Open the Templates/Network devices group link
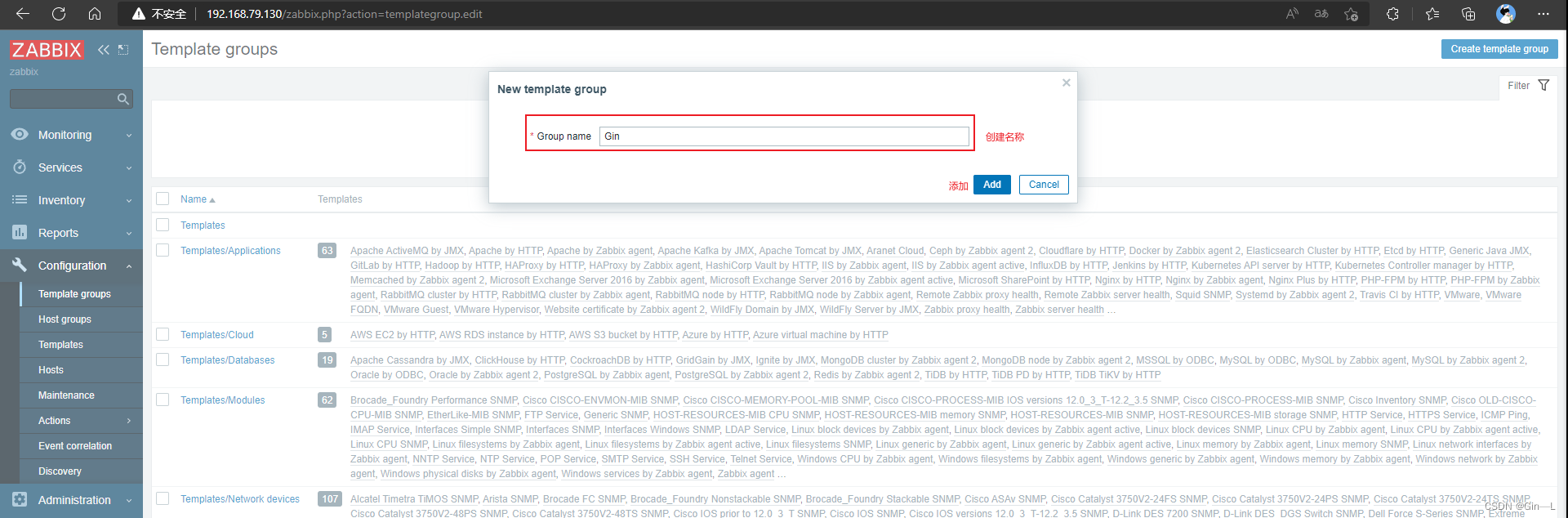 coord(240,499)
